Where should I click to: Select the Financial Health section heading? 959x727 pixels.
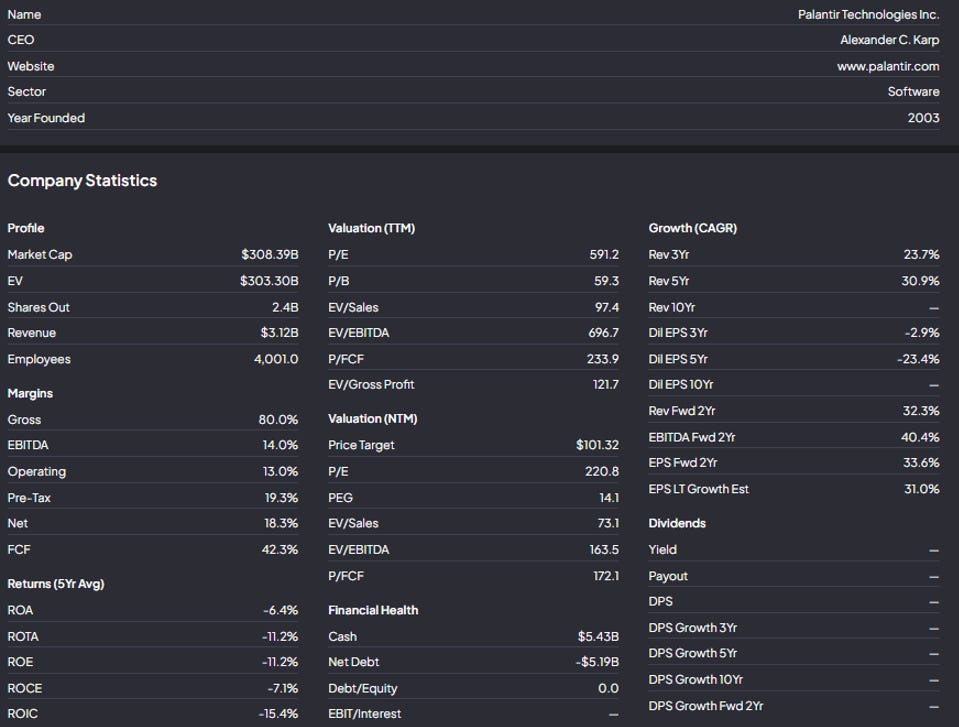tap(373, 610)
